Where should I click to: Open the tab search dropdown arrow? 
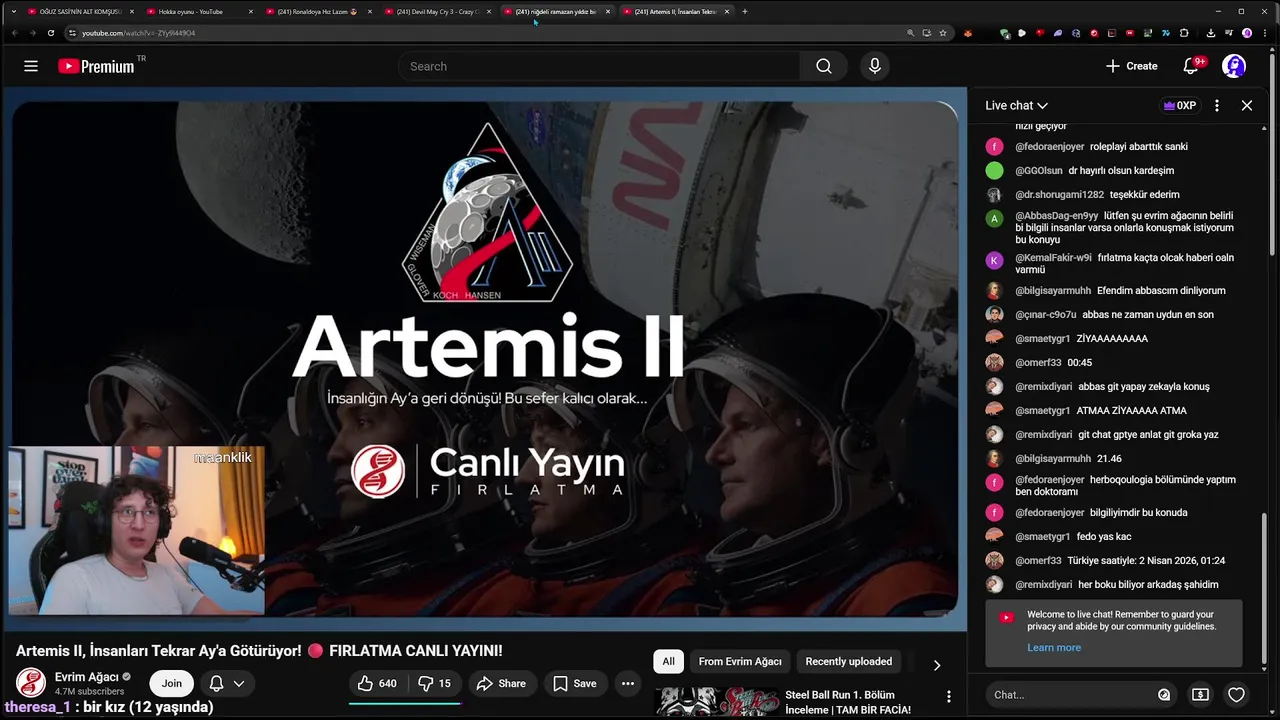(x=13, y=12)
